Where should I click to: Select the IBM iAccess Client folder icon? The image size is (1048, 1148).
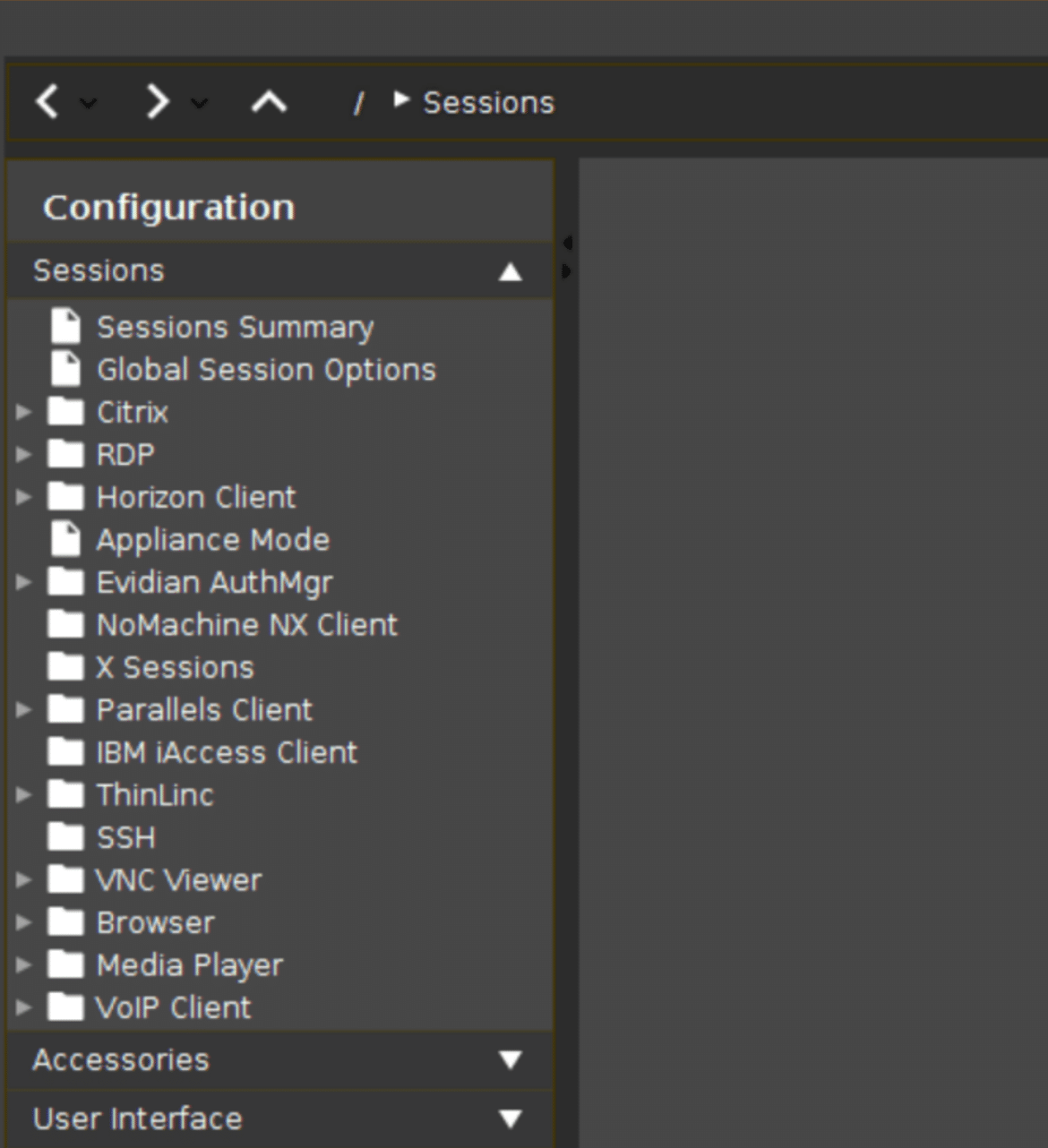(65, 751)
